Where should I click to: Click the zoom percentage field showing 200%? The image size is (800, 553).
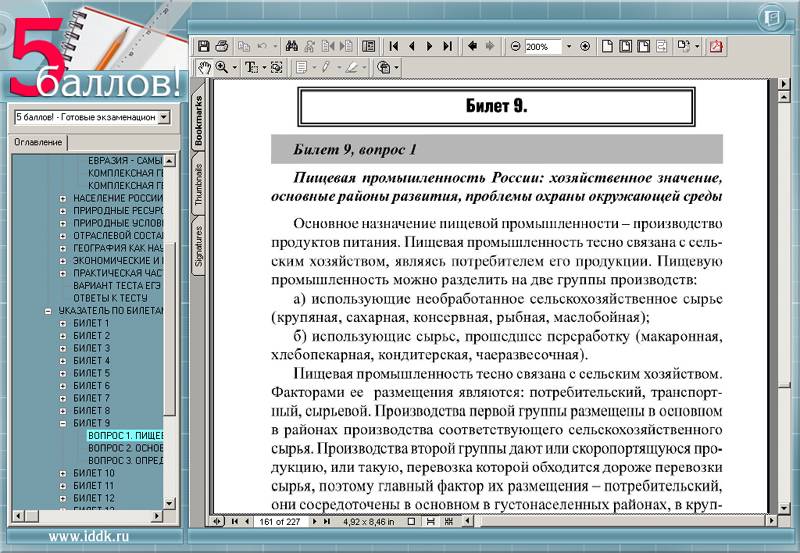pos(542,46)
